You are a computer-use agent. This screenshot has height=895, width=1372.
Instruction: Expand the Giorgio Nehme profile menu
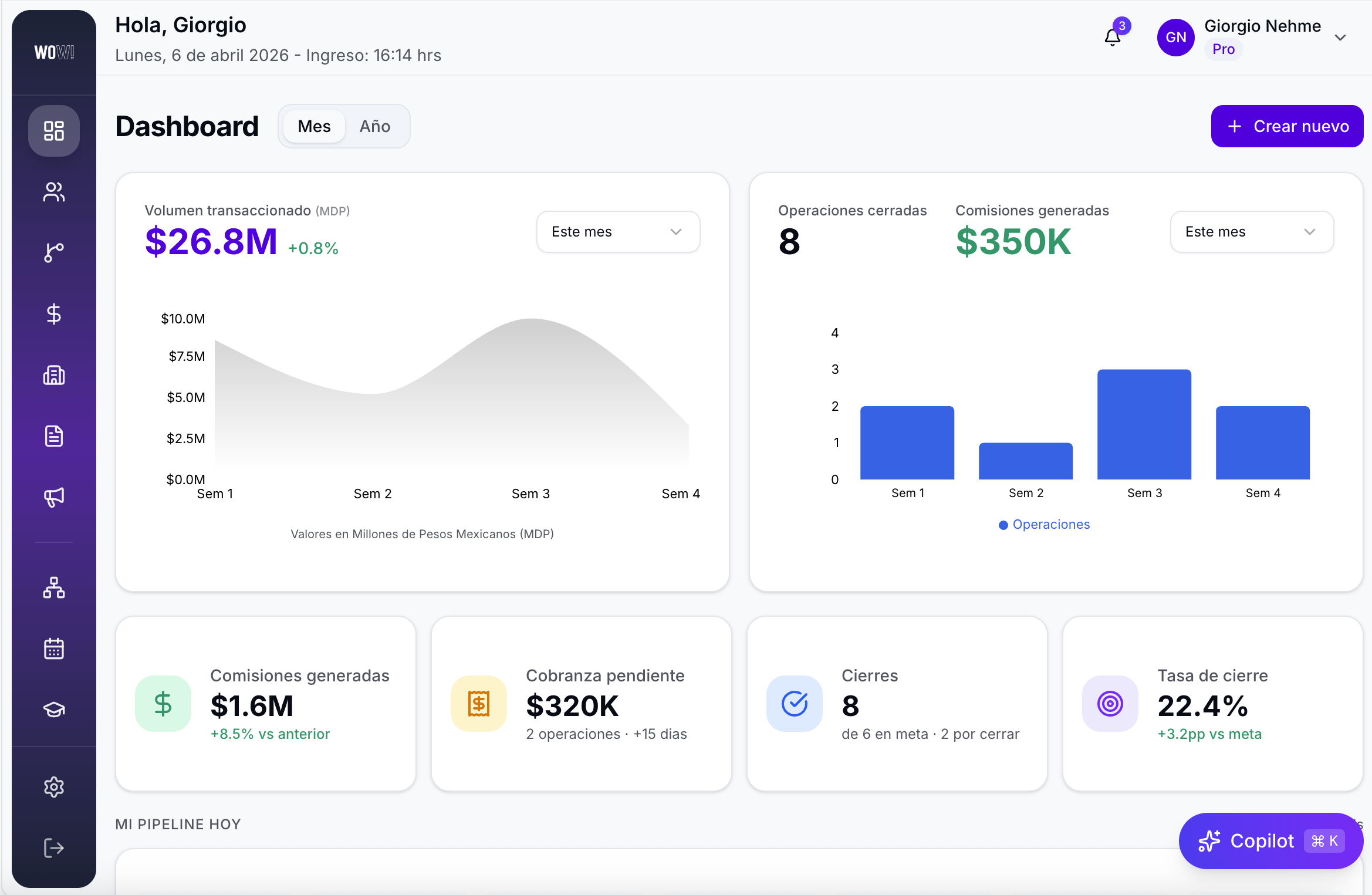click(x=1340, y=38)
